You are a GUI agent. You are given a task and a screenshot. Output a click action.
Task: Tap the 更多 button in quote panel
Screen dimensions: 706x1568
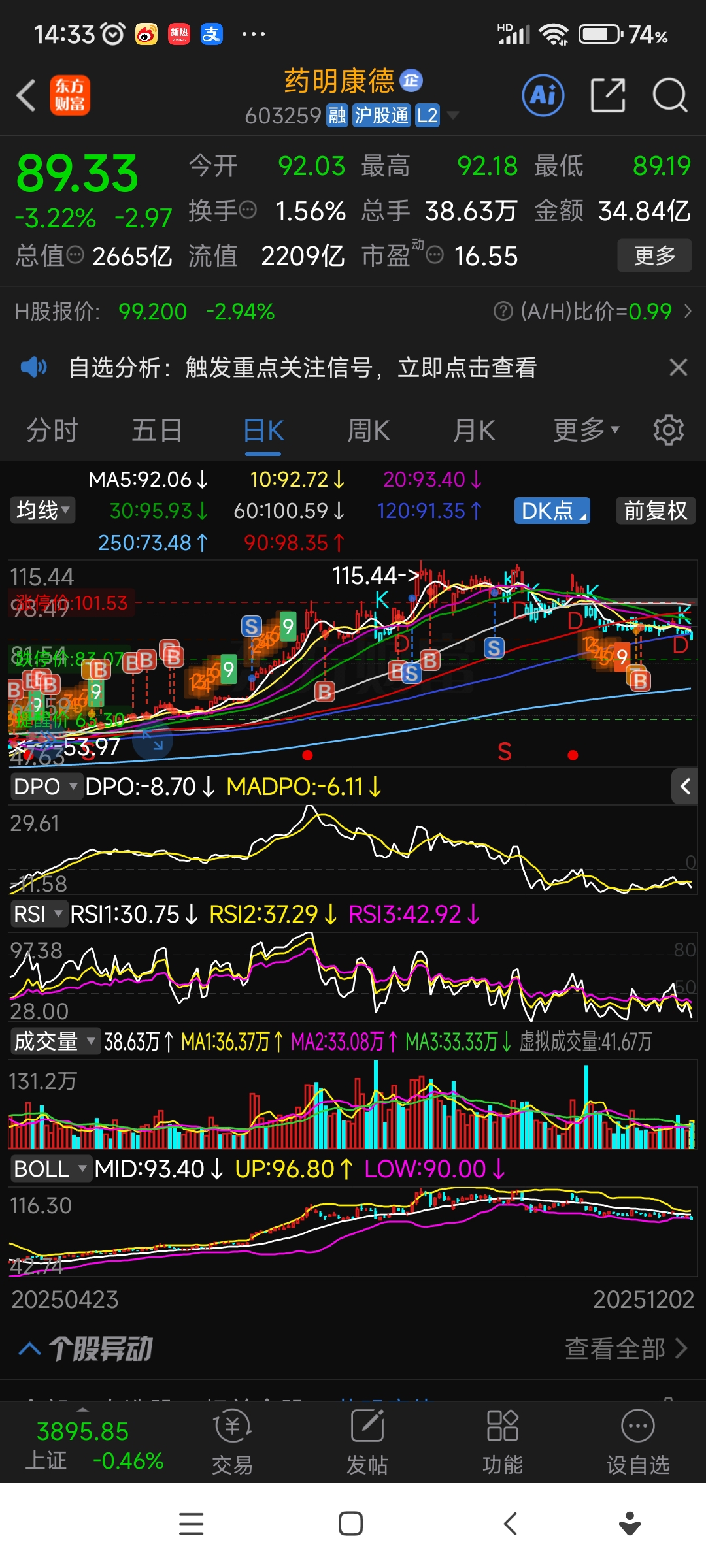[x=654, y=255]
